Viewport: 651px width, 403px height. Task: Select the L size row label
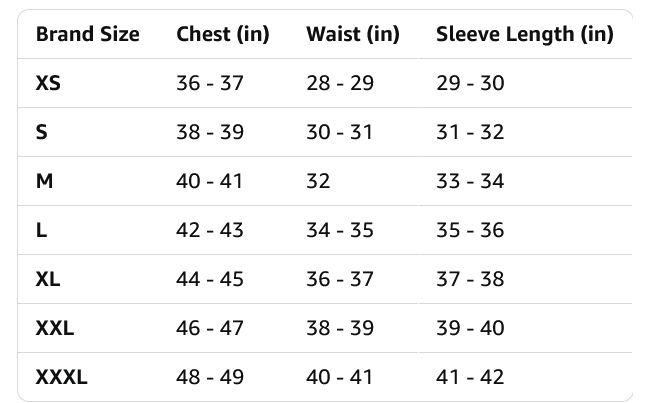(x=41, y=230)
